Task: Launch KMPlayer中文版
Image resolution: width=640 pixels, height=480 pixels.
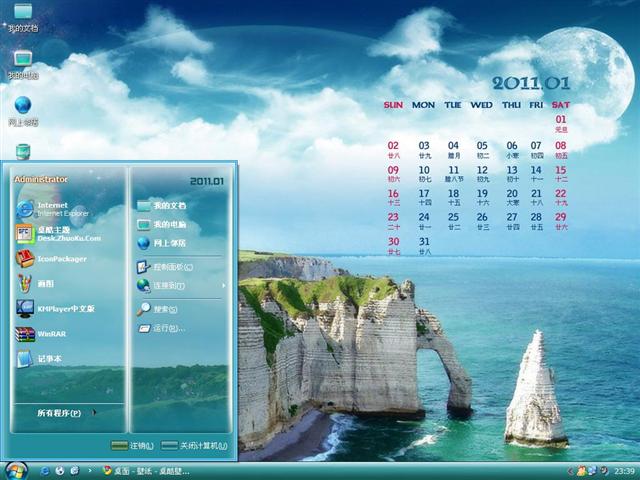Action: point(56,309)
